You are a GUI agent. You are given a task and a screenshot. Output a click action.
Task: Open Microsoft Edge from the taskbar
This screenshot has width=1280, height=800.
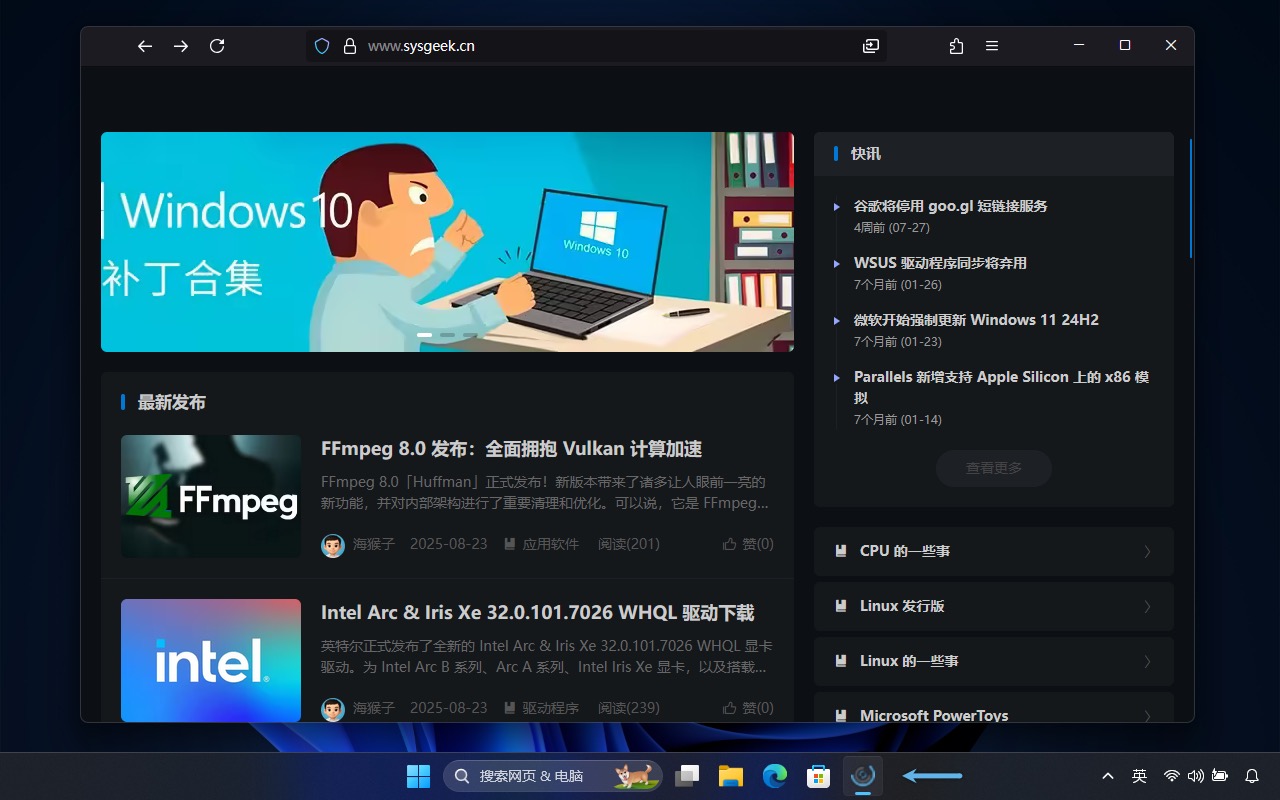[x=775, y=776]
